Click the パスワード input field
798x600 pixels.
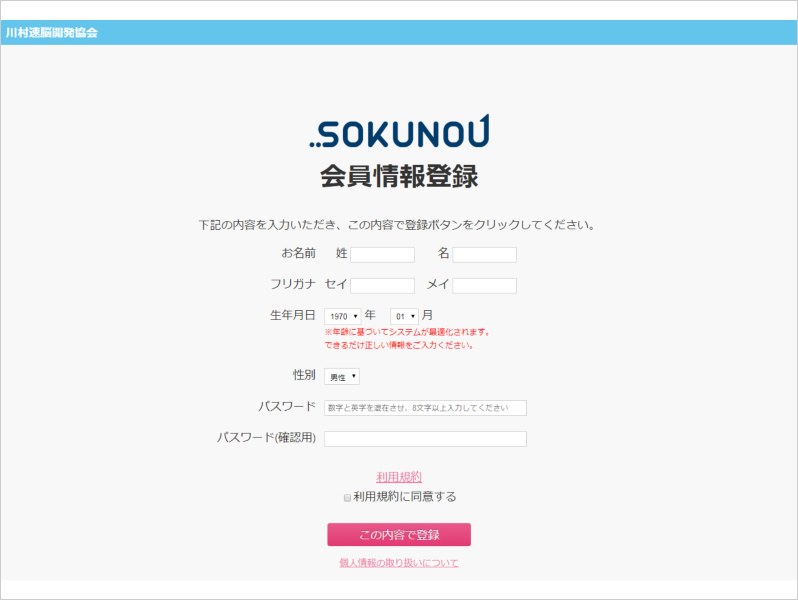click(x=425, y=408)
